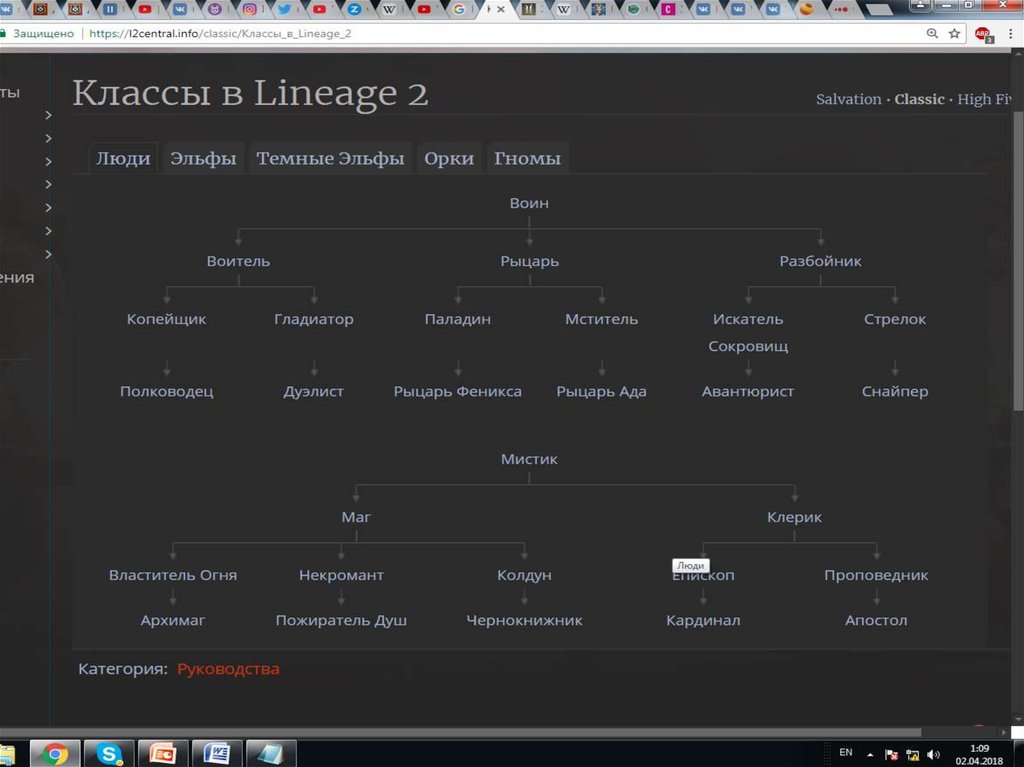Open Skype from the taskbar

[109, 753]
